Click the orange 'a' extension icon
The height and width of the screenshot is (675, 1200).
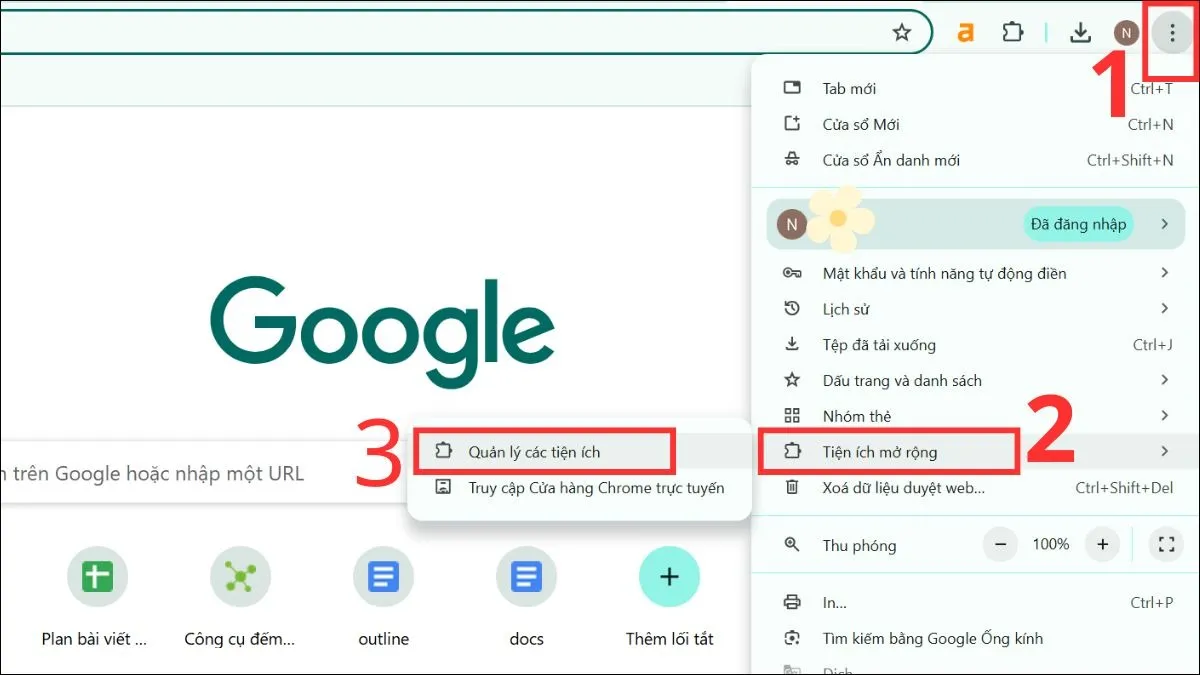coord(965,33)
